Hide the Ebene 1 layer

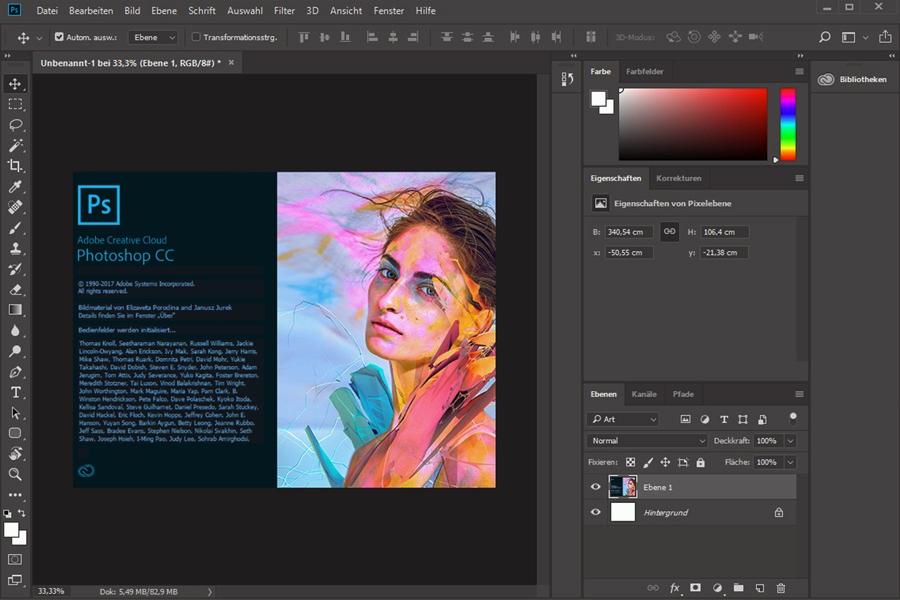click(x=596, y=487)
